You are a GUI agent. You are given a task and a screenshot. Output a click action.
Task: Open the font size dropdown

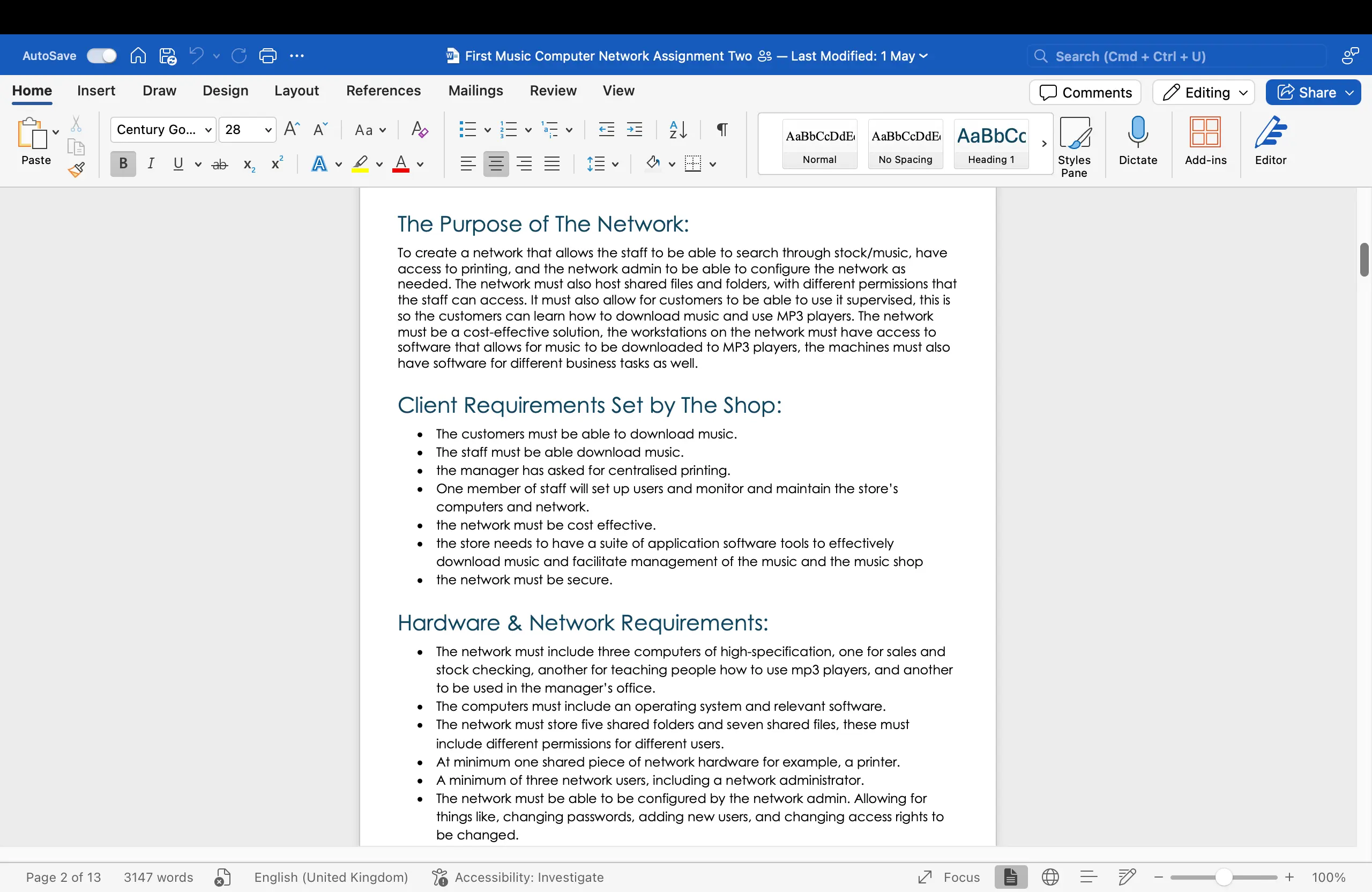267,130
